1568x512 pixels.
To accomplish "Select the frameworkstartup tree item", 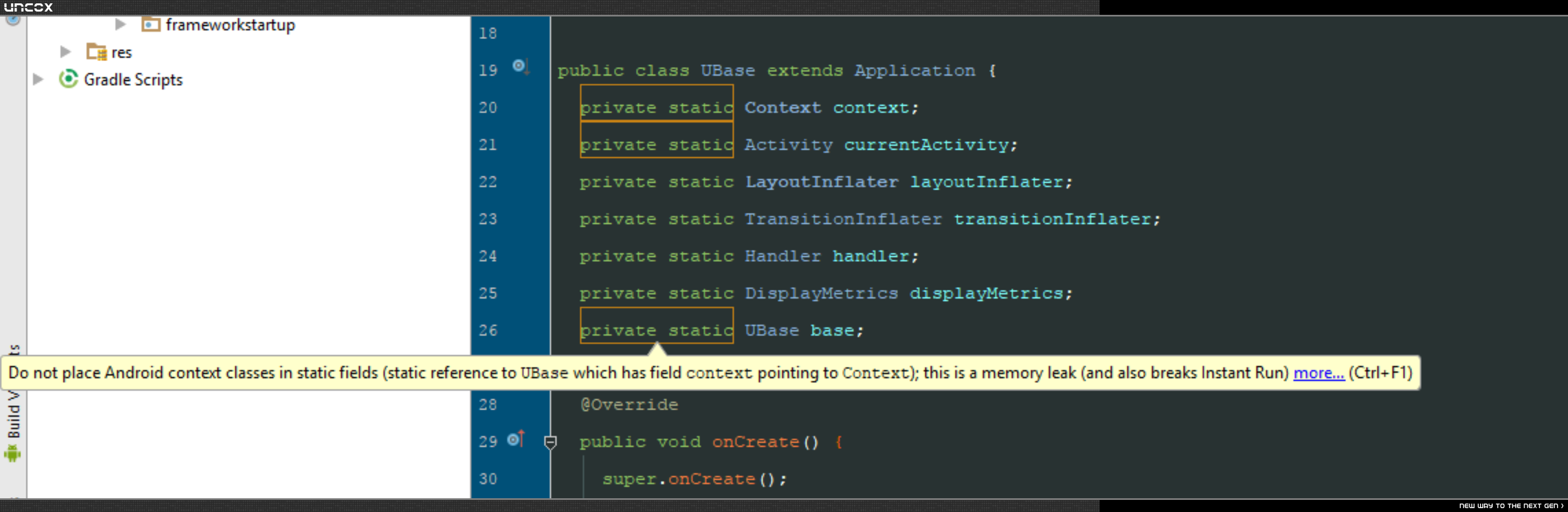I will pos(230,25).
